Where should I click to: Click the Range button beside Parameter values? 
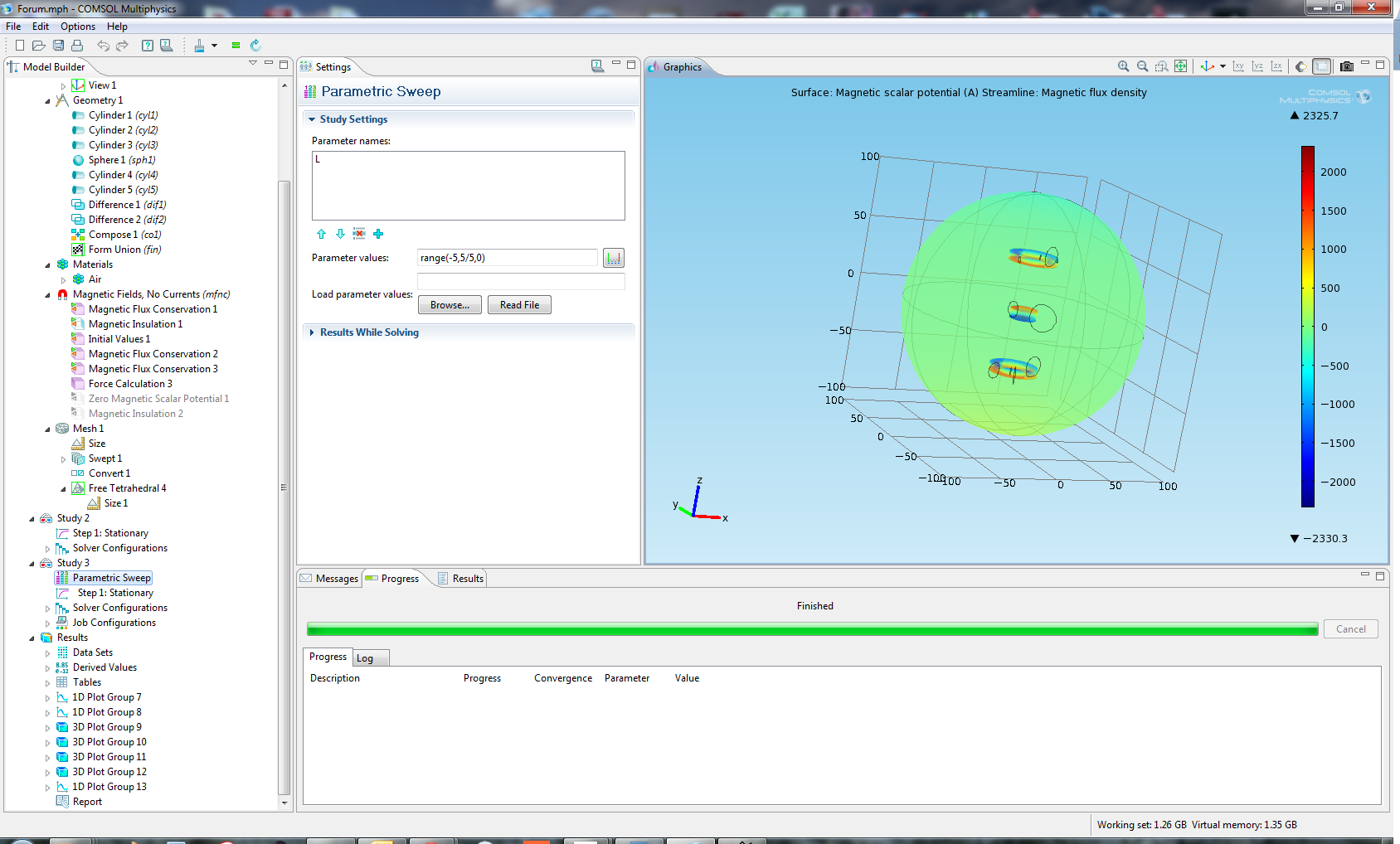point(613,258)
